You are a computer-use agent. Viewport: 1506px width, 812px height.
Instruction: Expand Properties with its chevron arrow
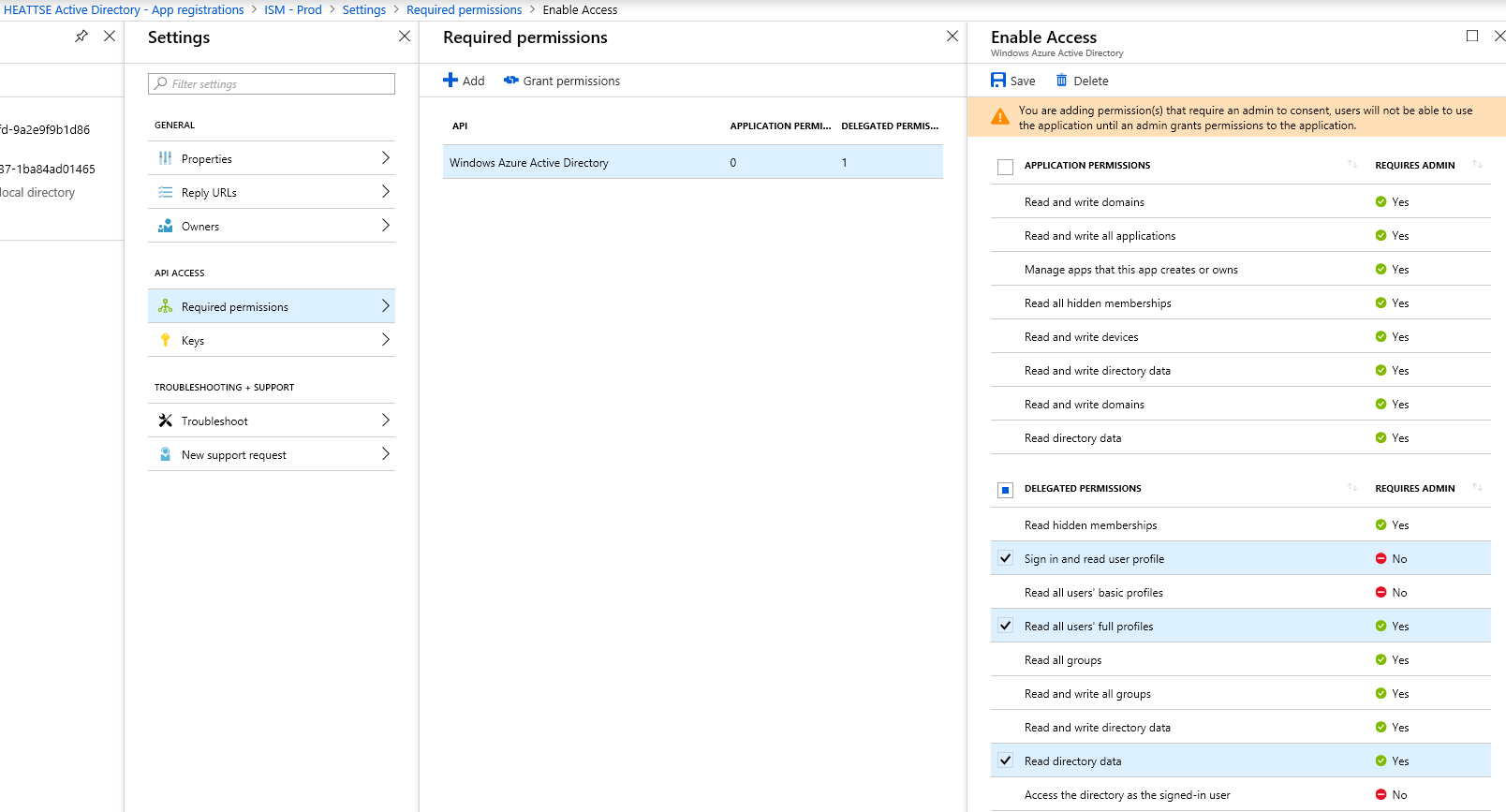coord(385,158)
